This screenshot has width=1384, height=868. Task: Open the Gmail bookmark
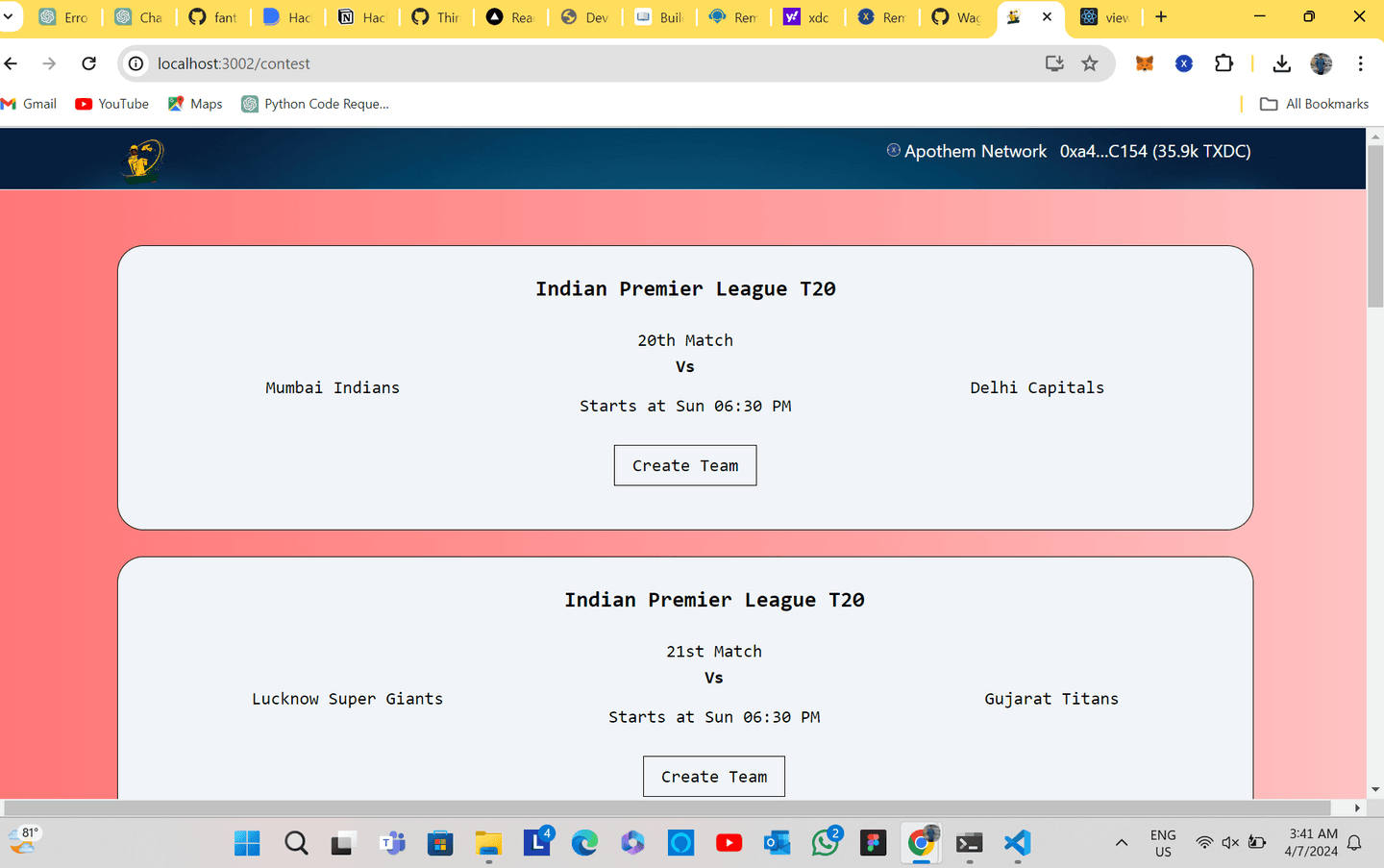pos(30,104)
